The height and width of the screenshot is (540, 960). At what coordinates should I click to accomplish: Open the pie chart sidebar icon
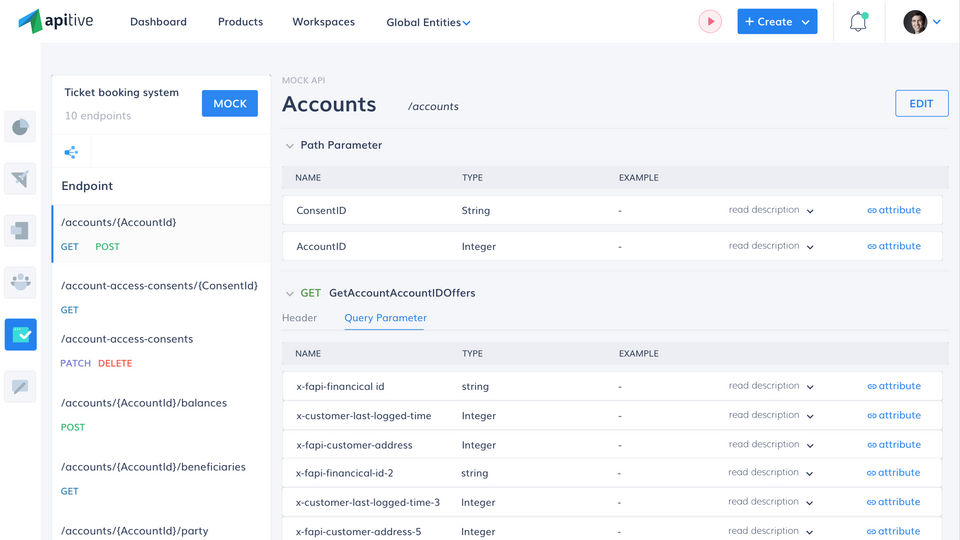[20, 127]
